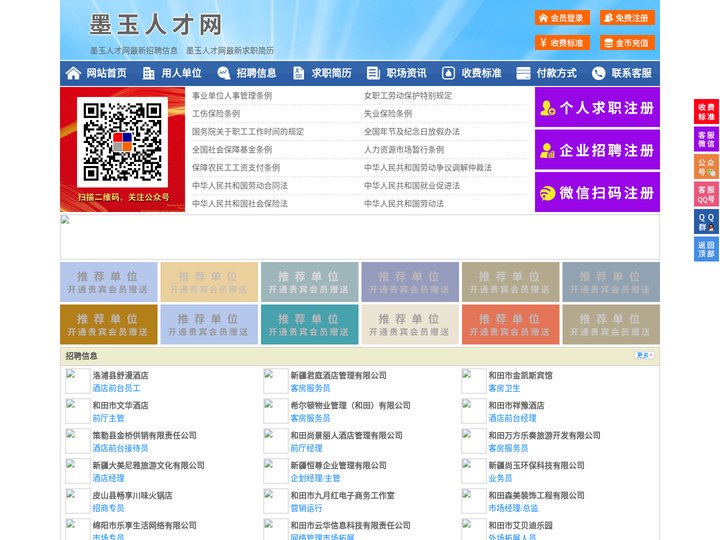Click the QQ群 side floating button
Image resolution: width=720 pixels, height=540 pixels.
pos(706,222)
